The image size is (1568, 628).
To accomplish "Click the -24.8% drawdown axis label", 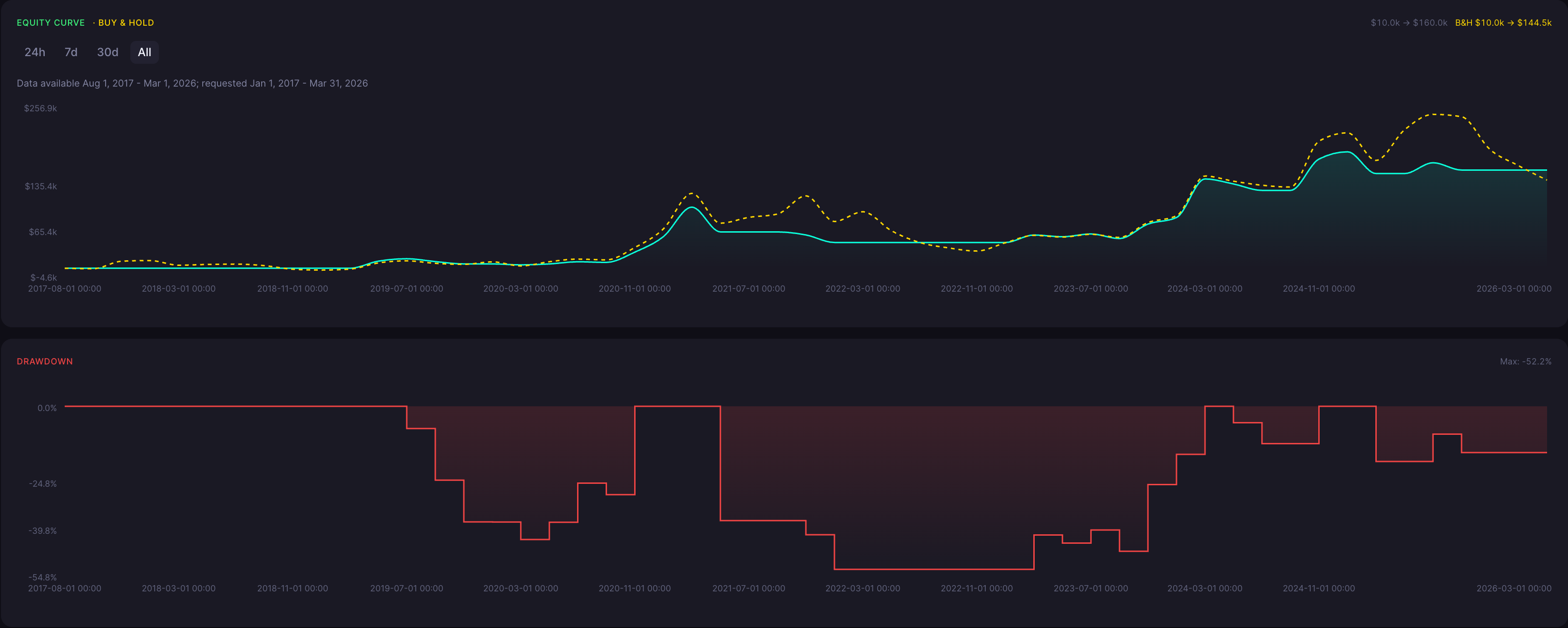I will pyautogui.click(x=43, y=484).
